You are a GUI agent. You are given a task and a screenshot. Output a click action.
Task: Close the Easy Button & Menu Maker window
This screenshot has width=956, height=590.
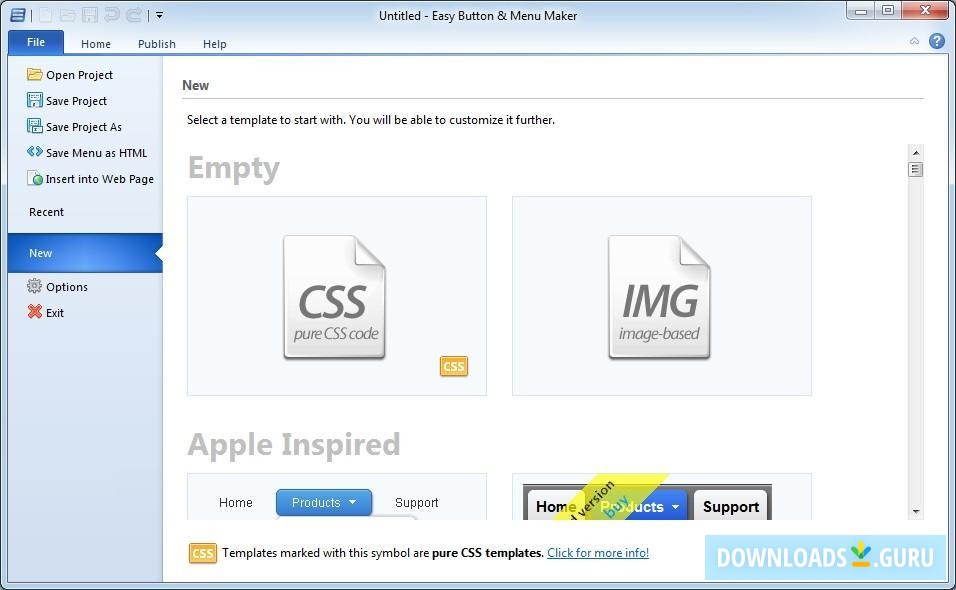pos(924,11)
